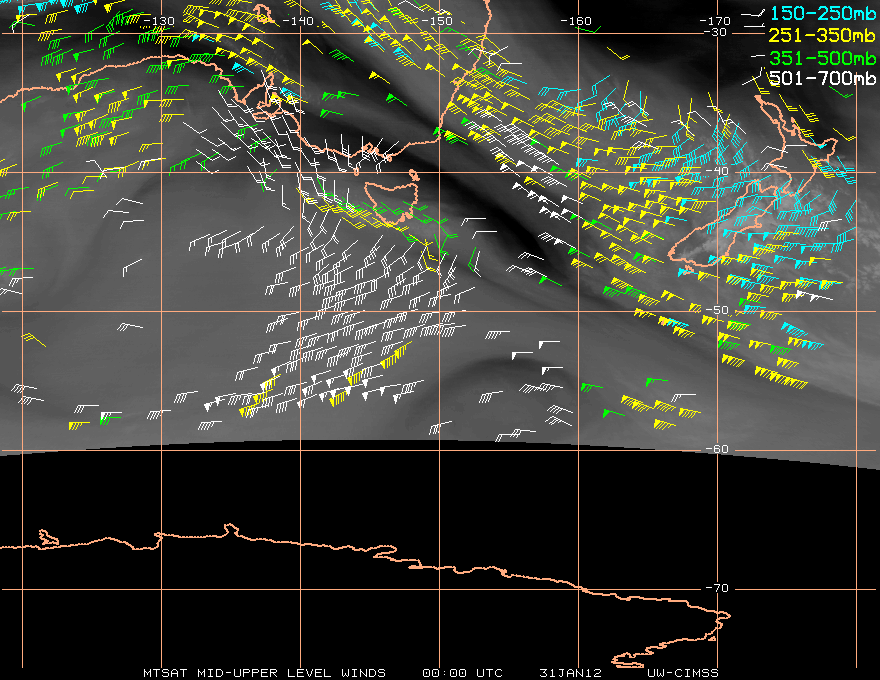Viewport: 880px width, 680px height.
Task: Click the -30 latitude label
Action: click(x=716, y=33)
